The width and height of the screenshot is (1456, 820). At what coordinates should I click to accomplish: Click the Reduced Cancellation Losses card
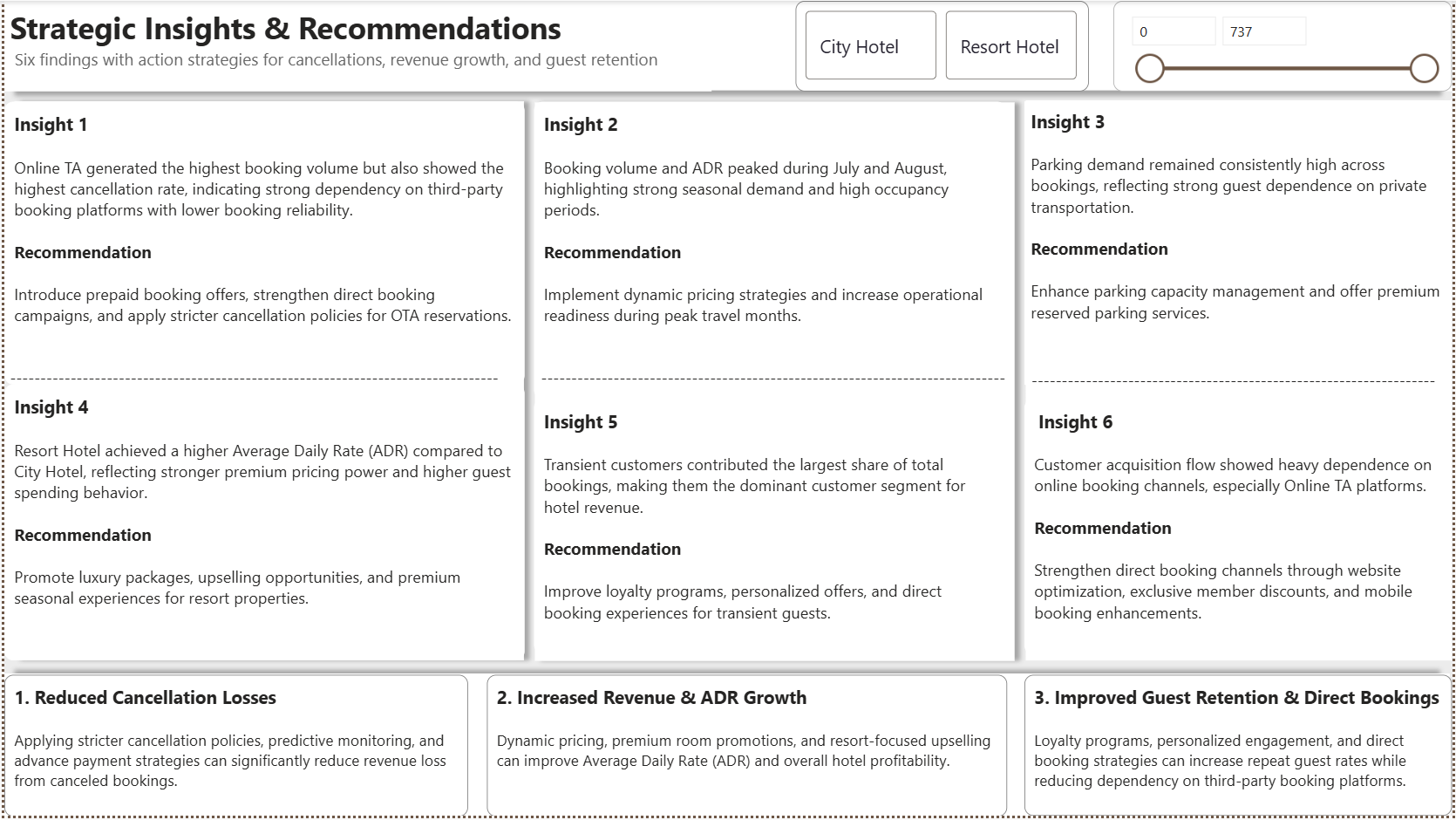click(236, 745)
